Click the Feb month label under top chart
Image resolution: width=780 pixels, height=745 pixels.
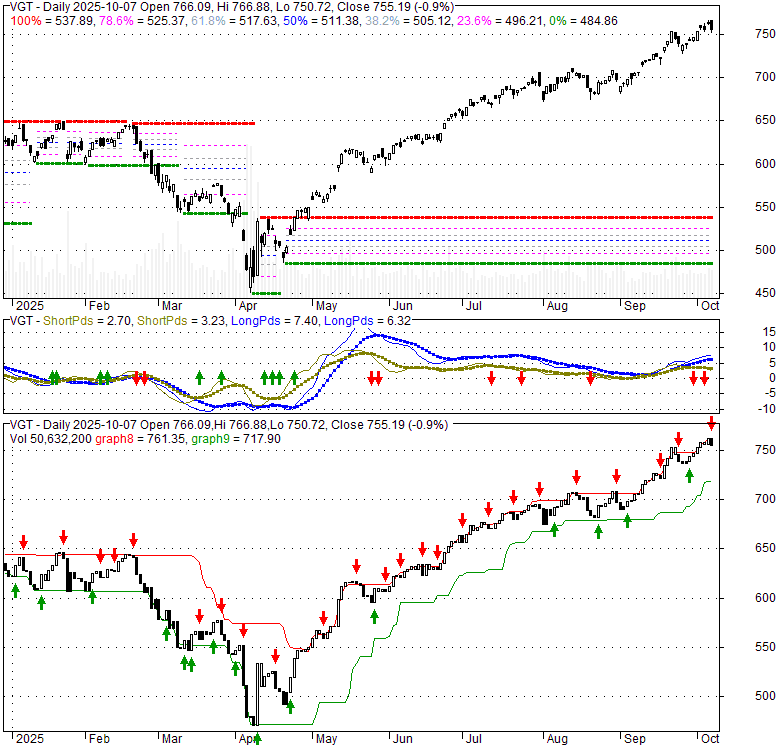click(99, 305)
